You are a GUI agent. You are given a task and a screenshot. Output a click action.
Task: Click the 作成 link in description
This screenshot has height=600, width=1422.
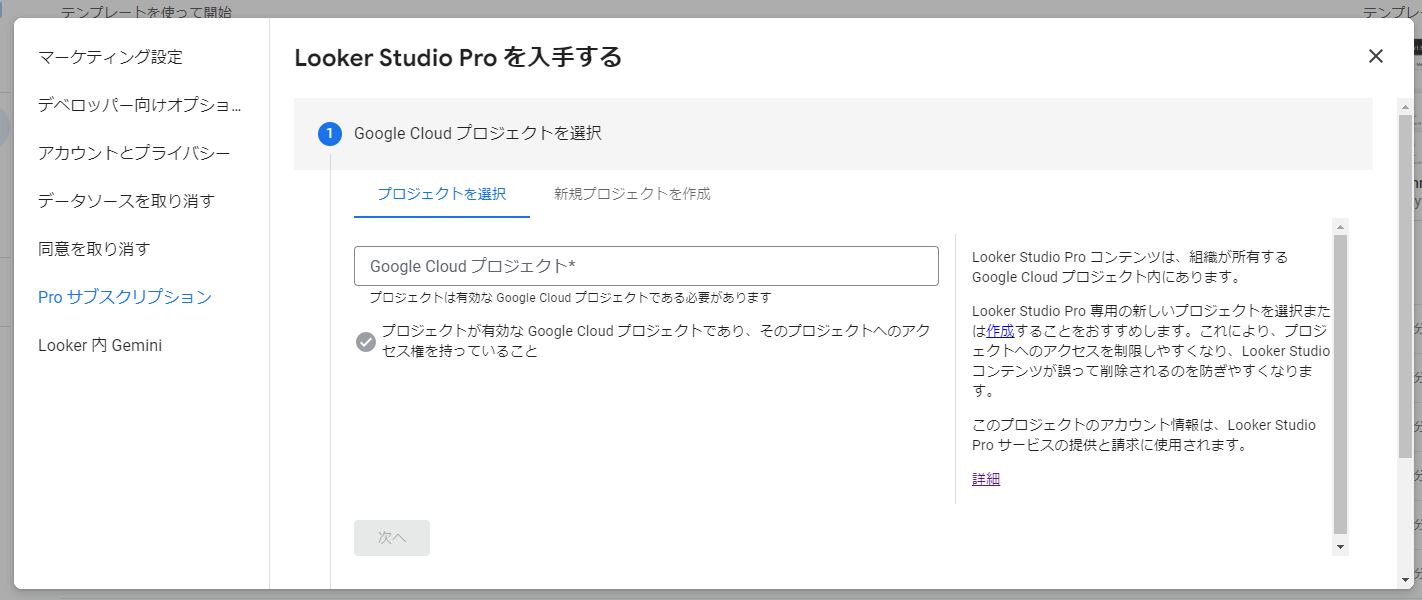pyautogui.click(x=1000, y=331)
